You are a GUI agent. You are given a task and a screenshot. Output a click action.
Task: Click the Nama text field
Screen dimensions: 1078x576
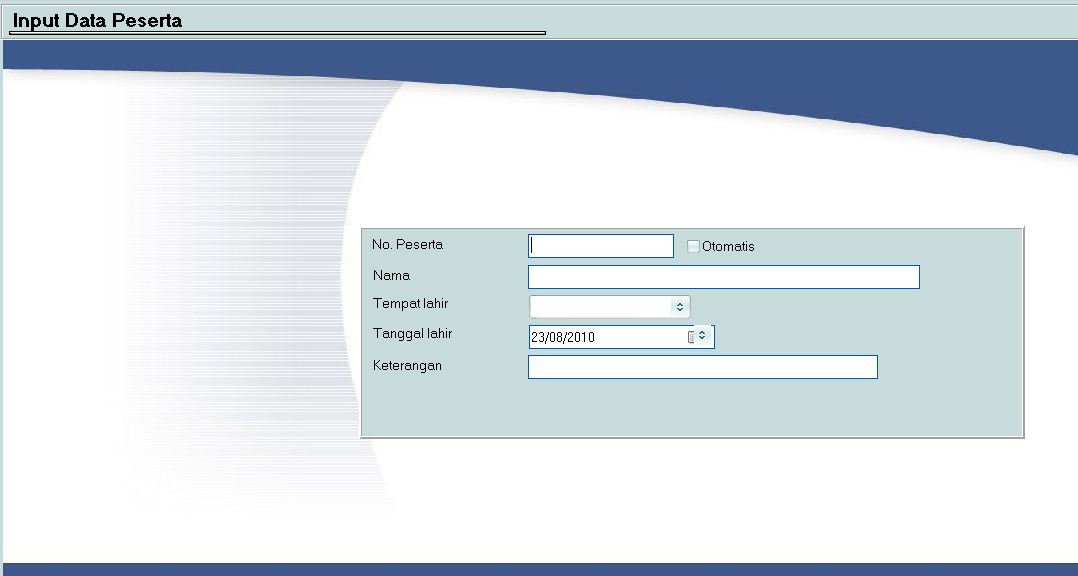723,277
